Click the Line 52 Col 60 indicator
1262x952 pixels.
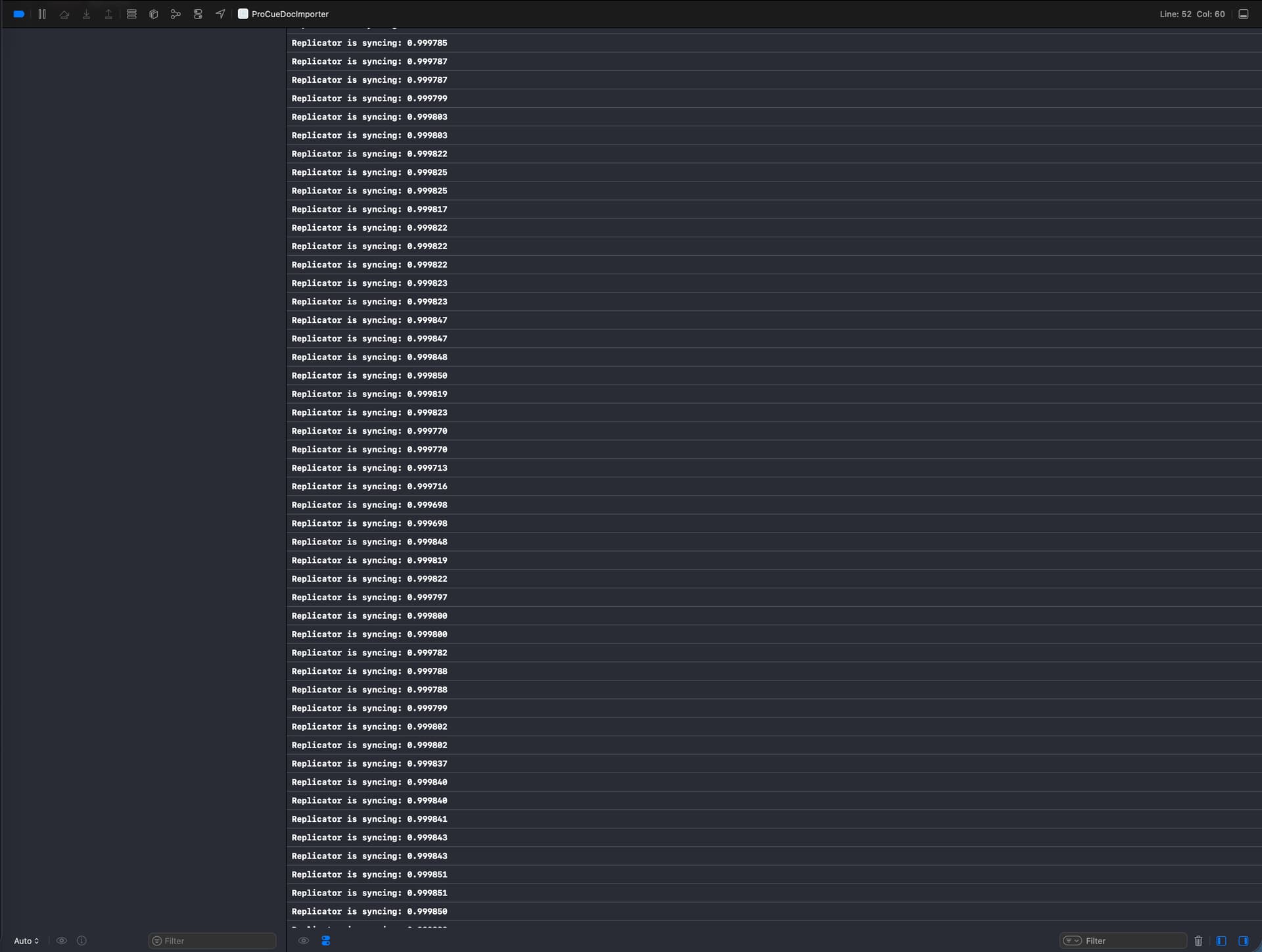[1192, 14]
